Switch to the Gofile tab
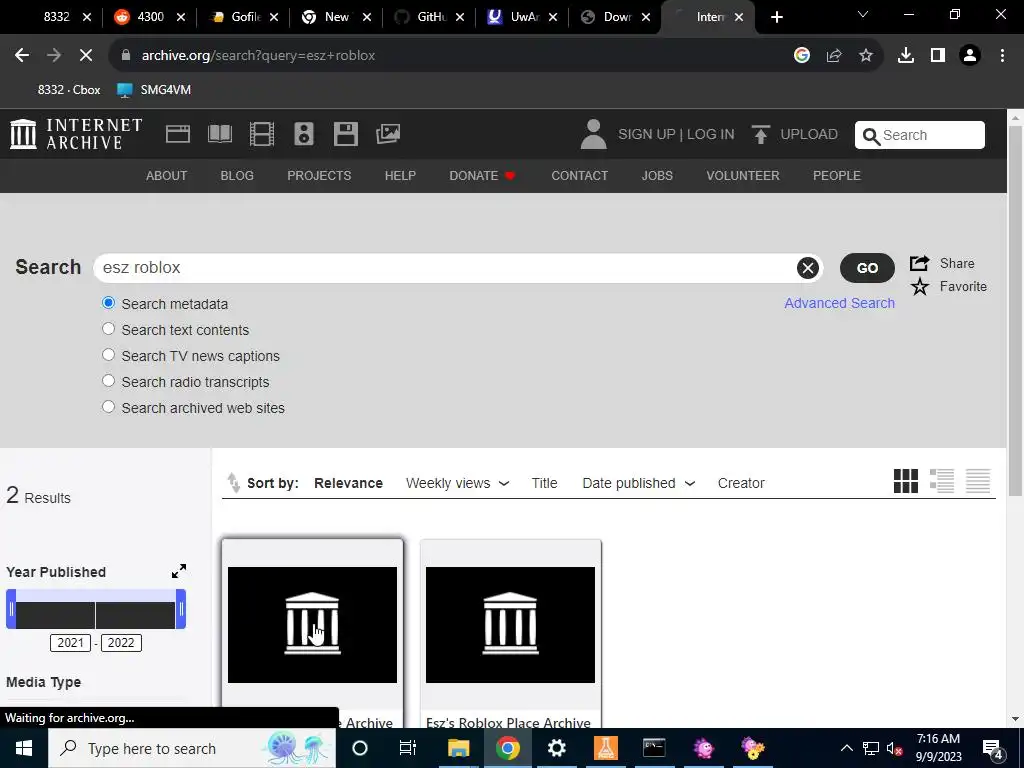 pos(244,17)
